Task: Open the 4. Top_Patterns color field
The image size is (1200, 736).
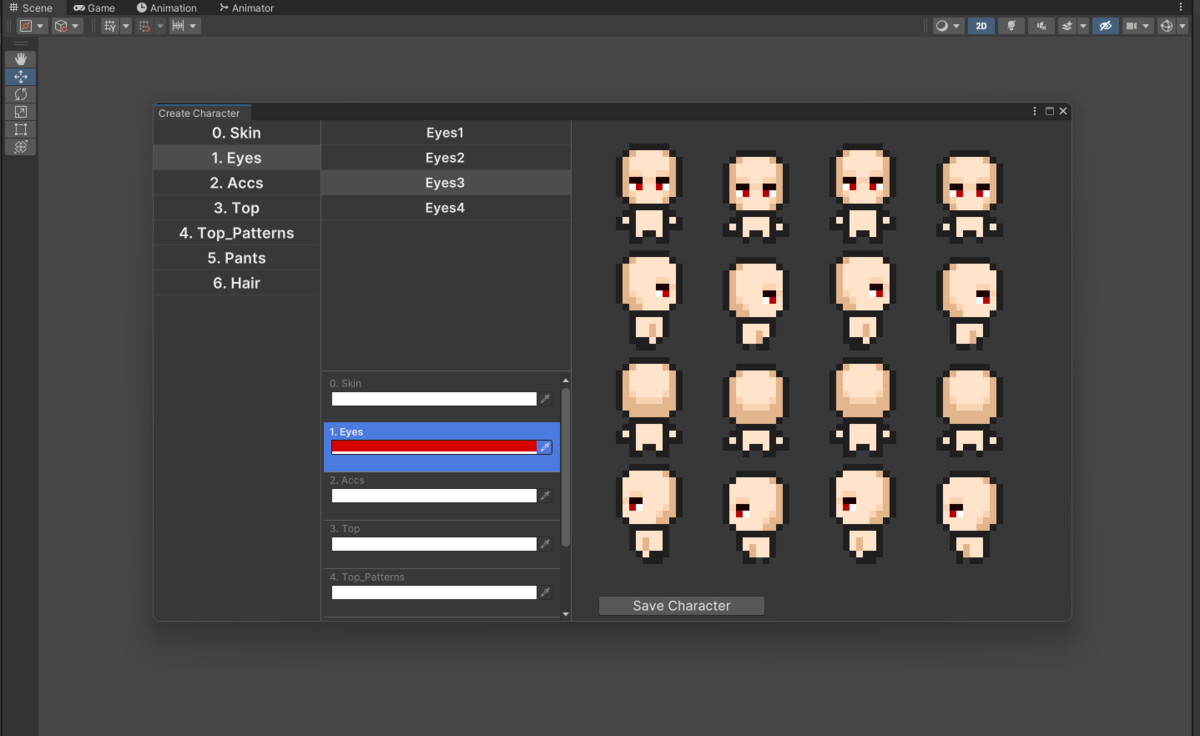Action: pos(434,593)
